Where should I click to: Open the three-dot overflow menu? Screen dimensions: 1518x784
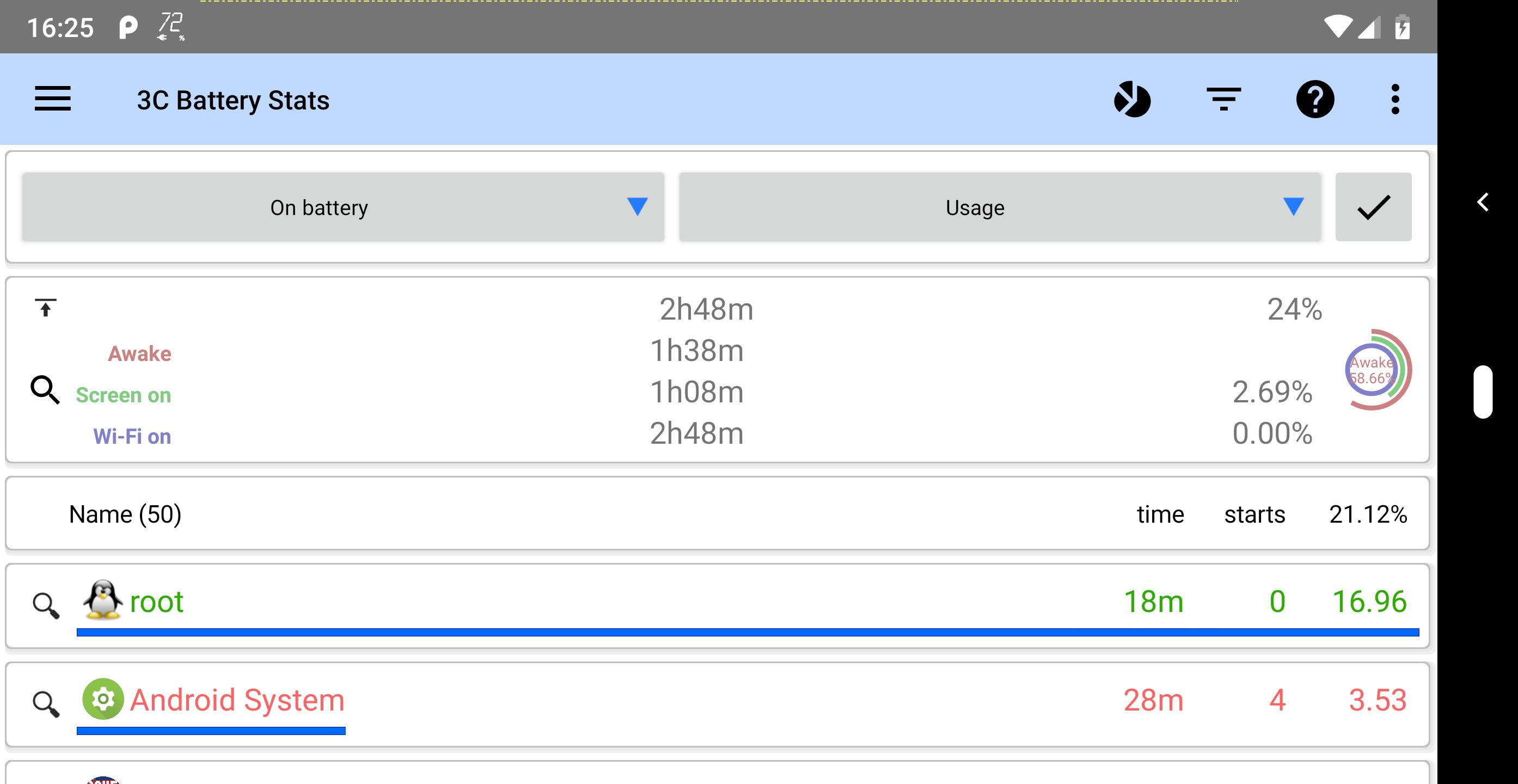pos(1395,99)
